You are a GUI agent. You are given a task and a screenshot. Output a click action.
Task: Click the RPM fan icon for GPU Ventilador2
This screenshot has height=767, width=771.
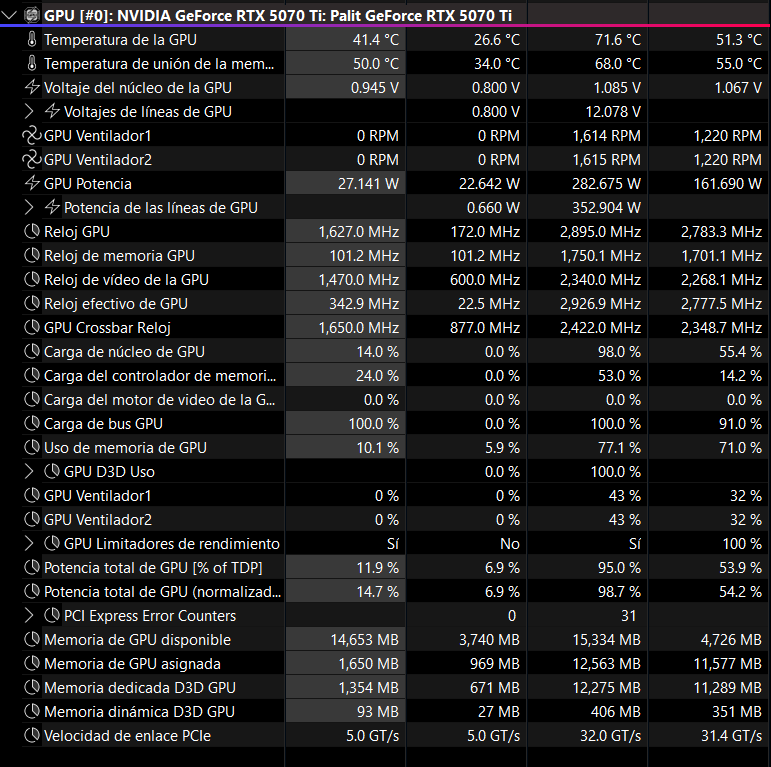click(x=32, y=160)
